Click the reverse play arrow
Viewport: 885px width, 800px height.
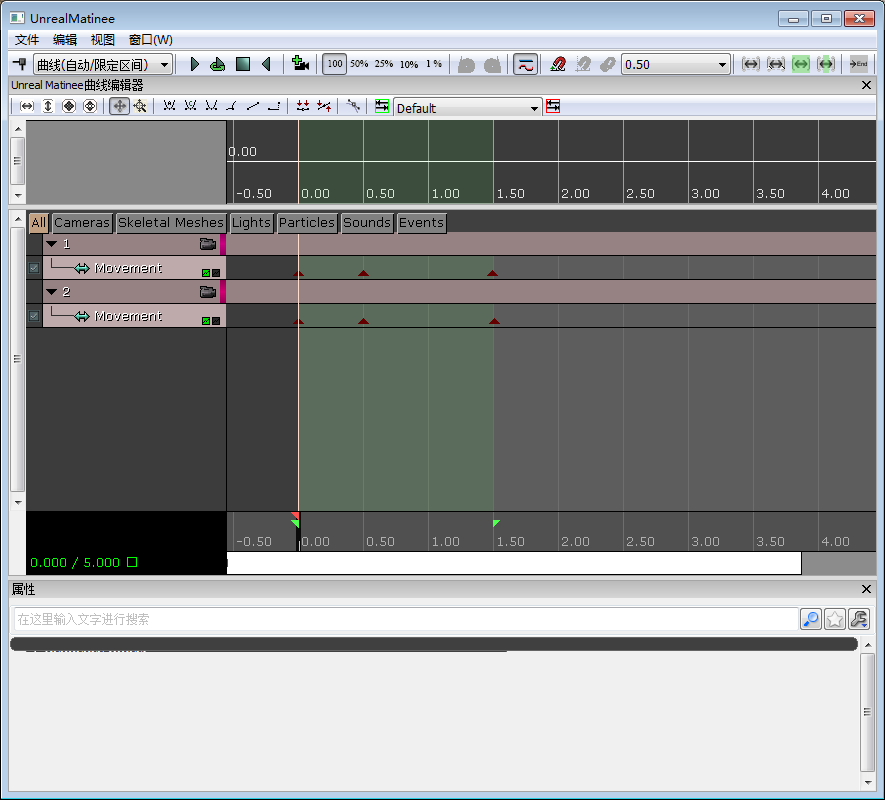pyautogui.click(x=266, y=64)
